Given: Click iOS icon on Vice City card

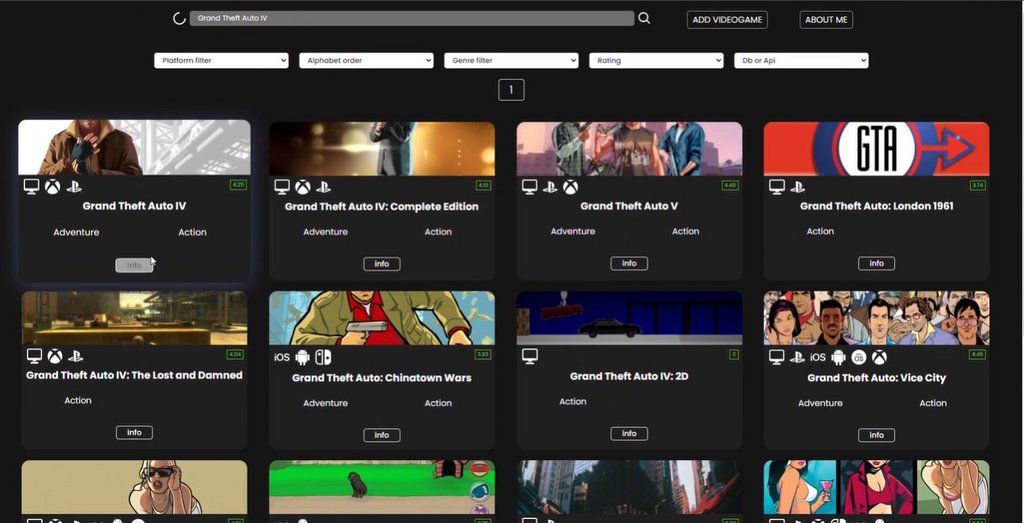Looking at the screenshot, I should pyautogui.click(x=818, y=358).
